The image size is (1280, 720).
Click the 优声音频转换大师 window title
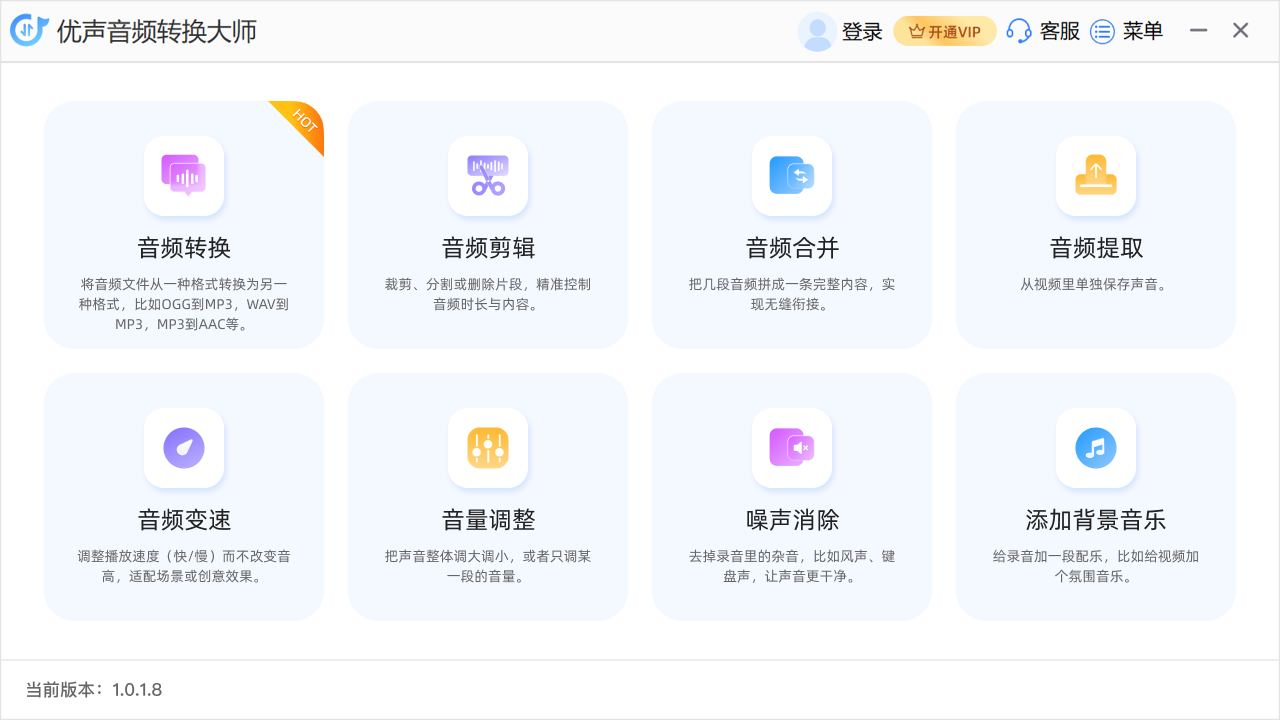tap(157, 31)
